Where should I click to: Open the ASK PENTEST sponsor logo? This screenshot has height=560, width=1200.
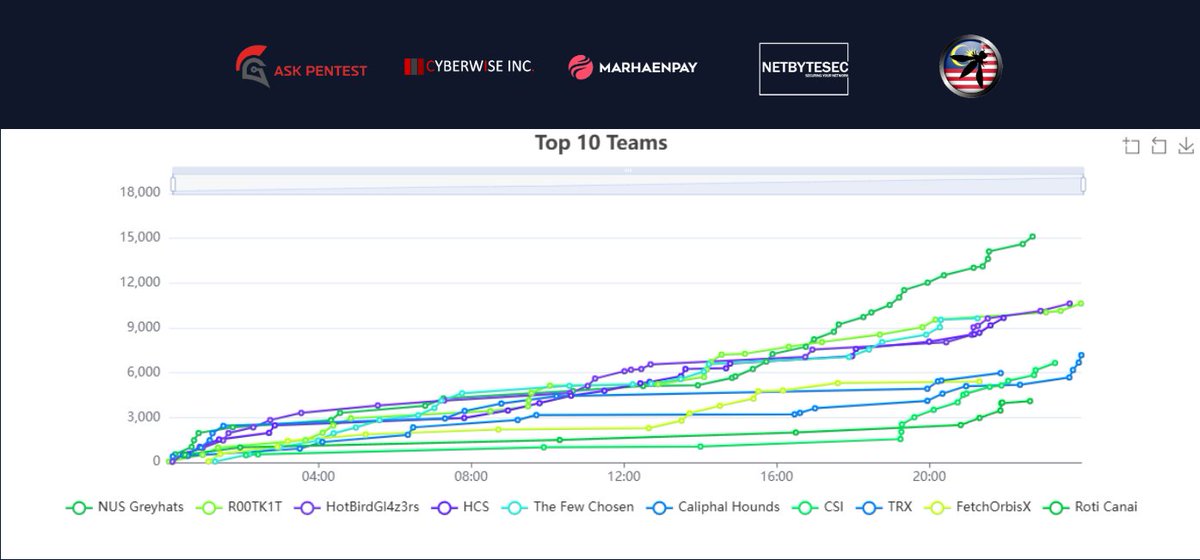tap(301, 66)
